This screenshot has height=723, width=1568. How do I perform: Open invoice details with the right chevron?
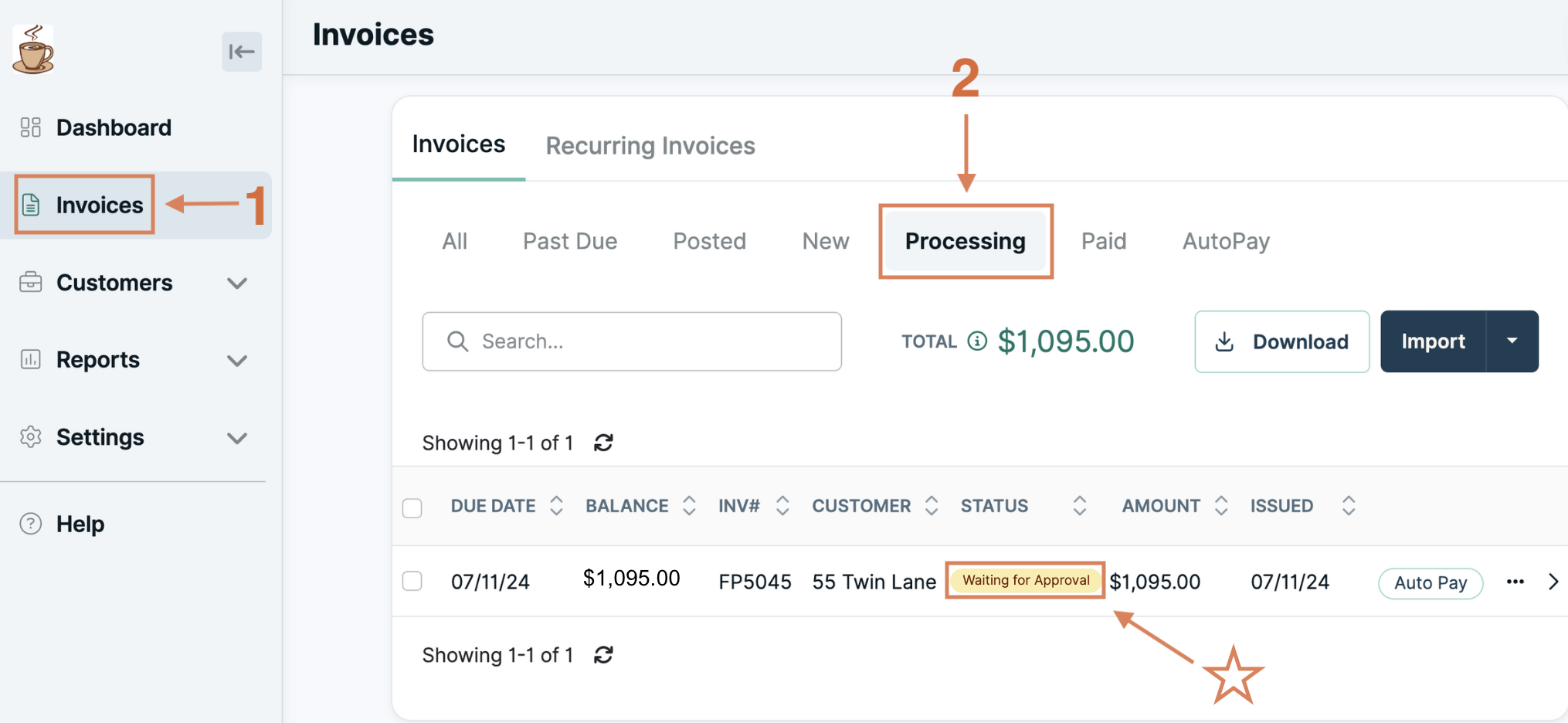(x=1553, y=582)
